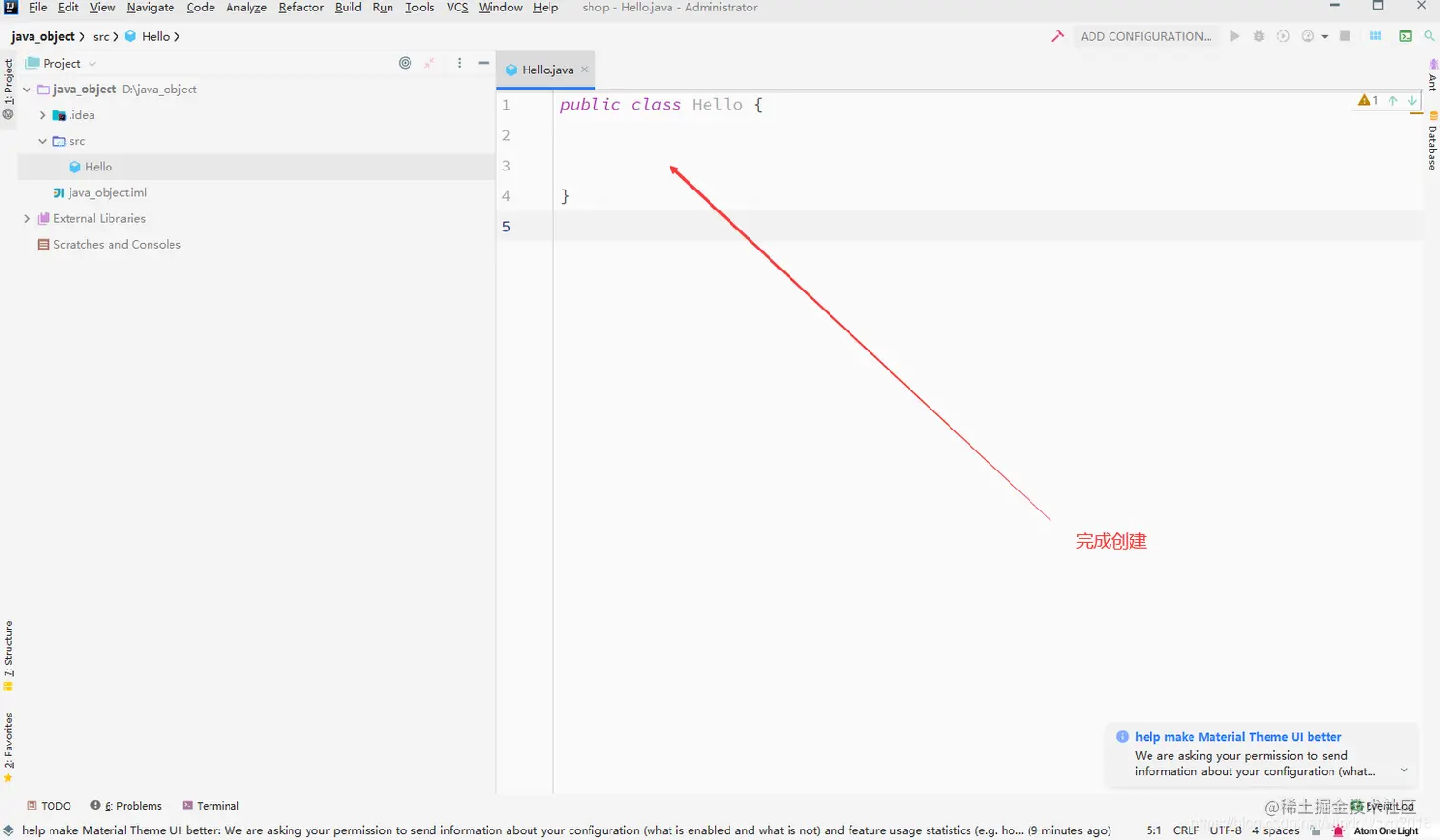The image size is (1440, 840).
Task: Click Atom One Light theme widget
Action: [x=1386, y=830]
